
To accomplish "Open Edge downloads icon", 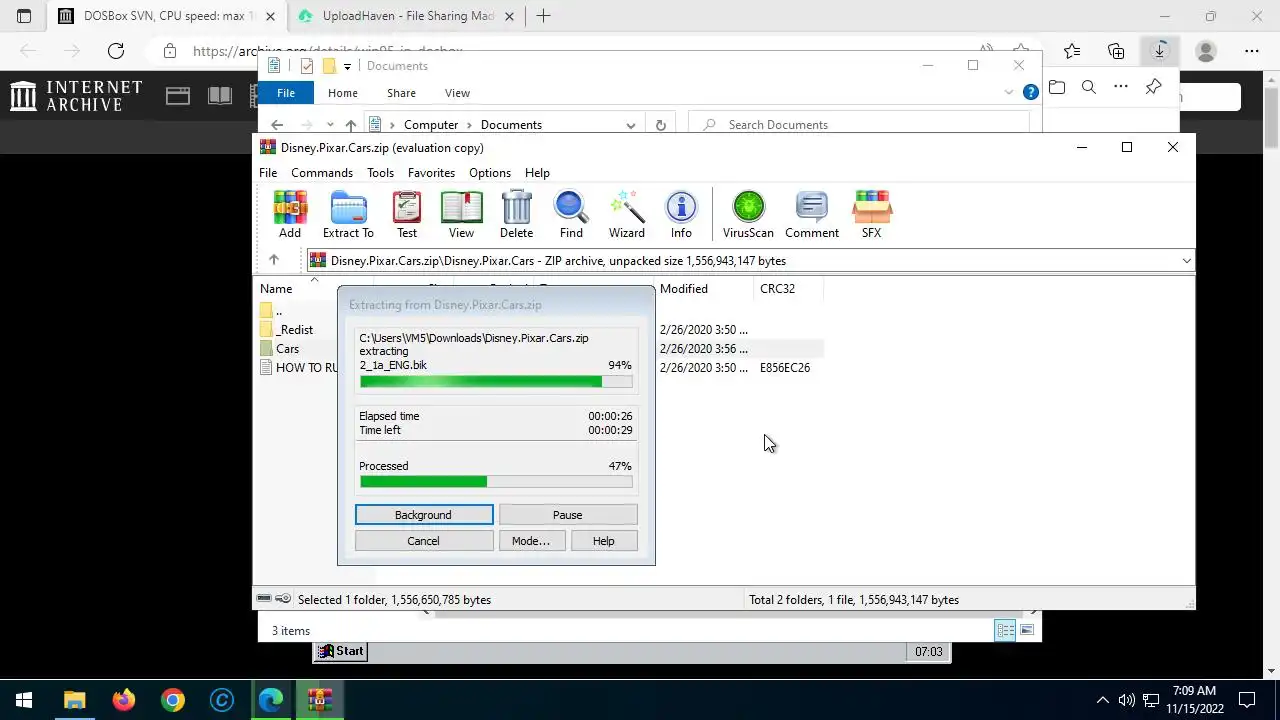I will [x=1160, y=51].
